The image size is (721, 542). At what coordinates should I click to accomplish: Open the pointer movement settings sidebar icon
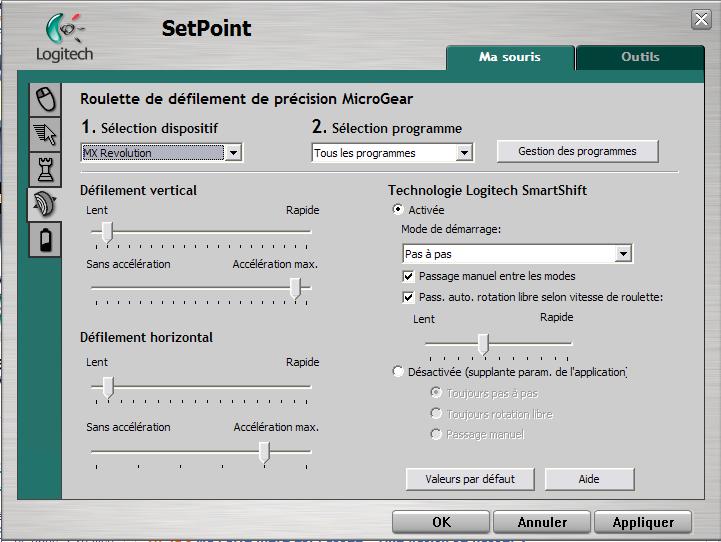pyautogui.click(x=45, y=134)
